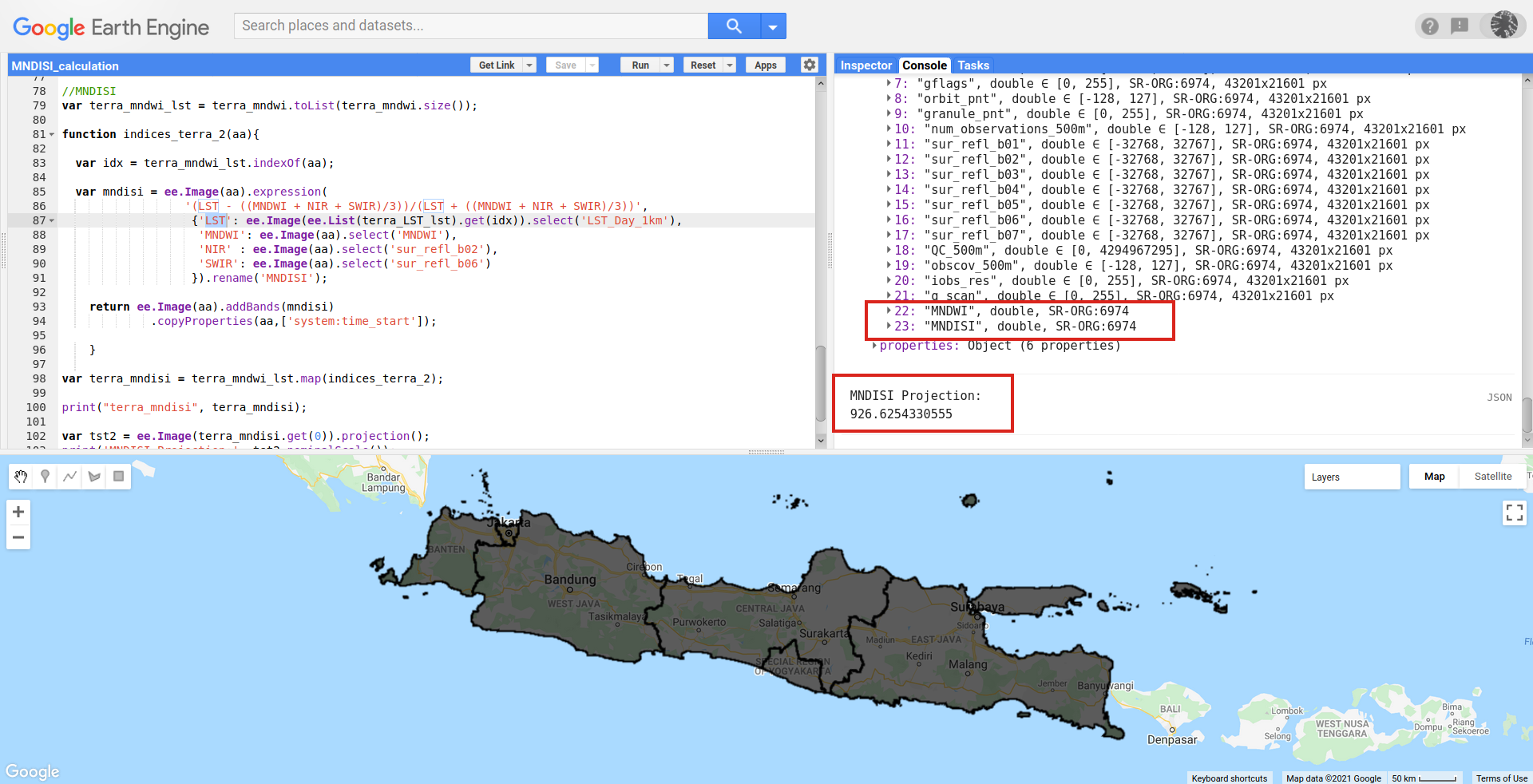
Task: Click the console scroll up arrow
Action: 1527,80
